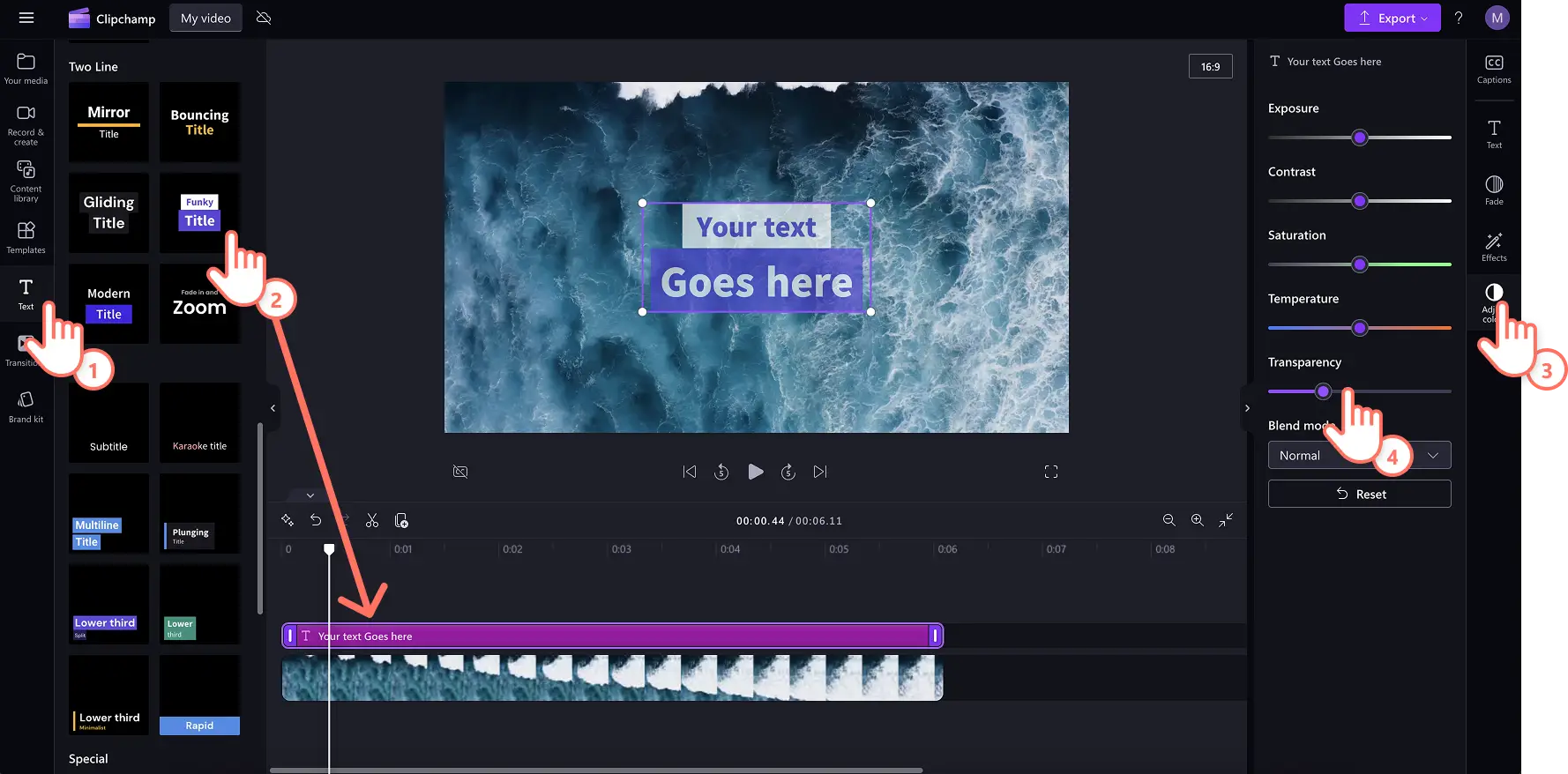This screenshot has height=774, width=1568.
Task: Click the timeline playhead handle
Action: pos(329,549)
